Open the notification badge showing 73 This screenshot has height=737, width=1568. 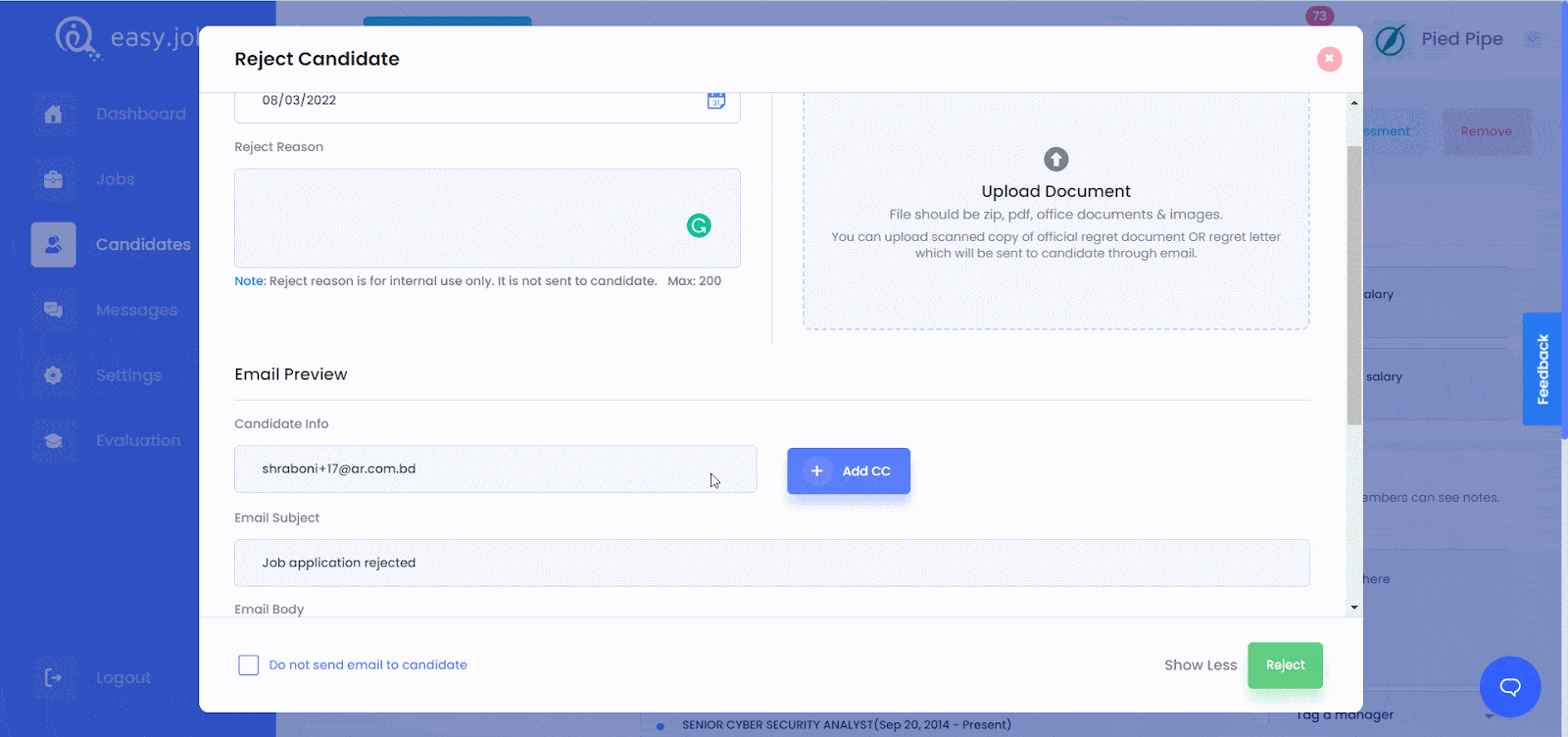point(1319,16)
